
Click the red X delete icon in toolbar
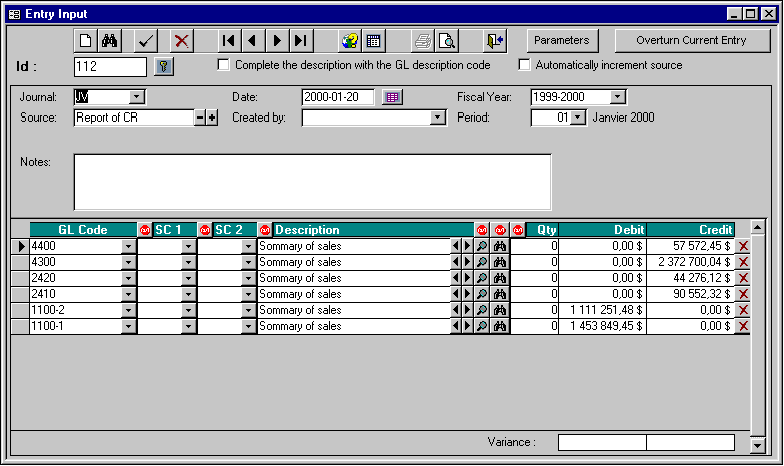coord(181,41)
